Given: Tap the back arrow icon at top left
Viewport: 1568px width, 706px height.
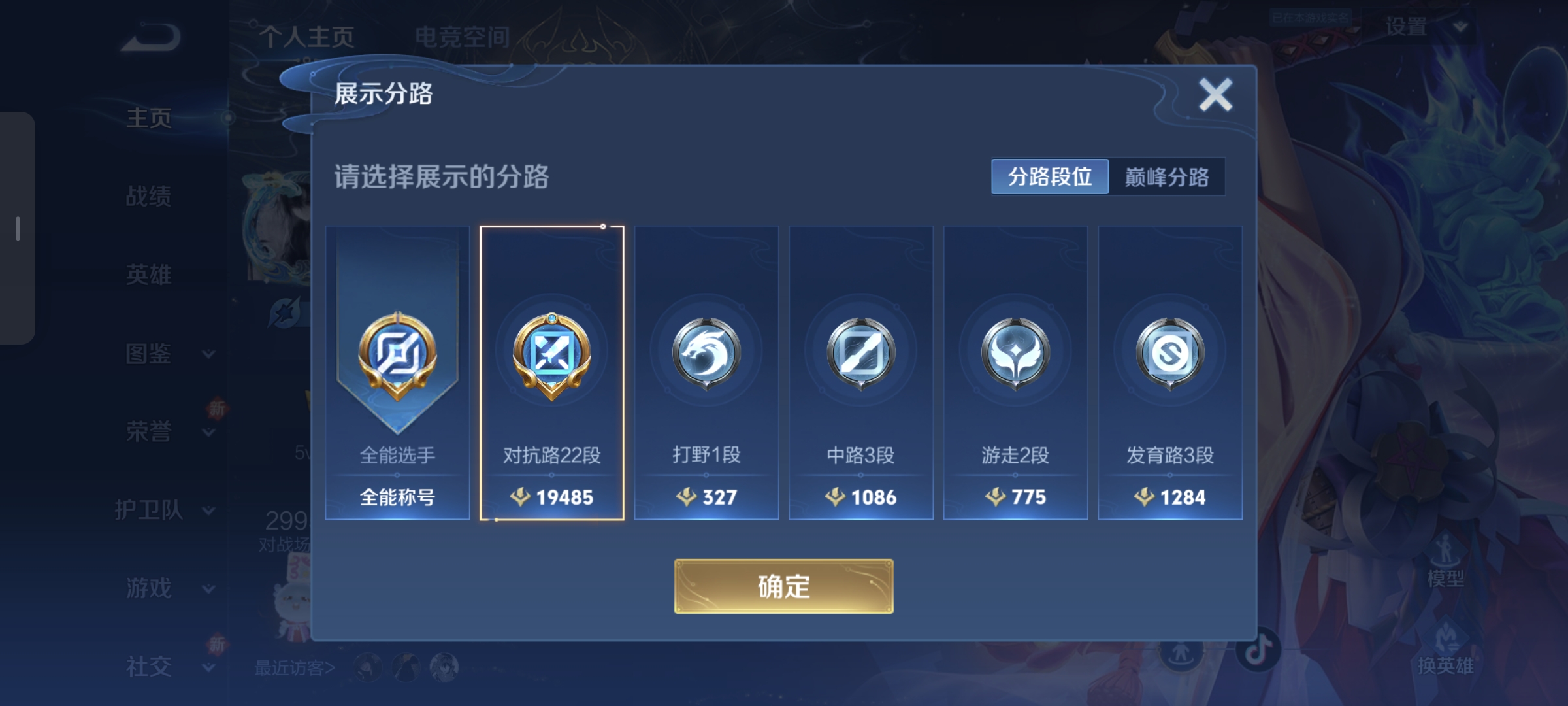Looking at the screenshot, I should (x=151, y=37).
